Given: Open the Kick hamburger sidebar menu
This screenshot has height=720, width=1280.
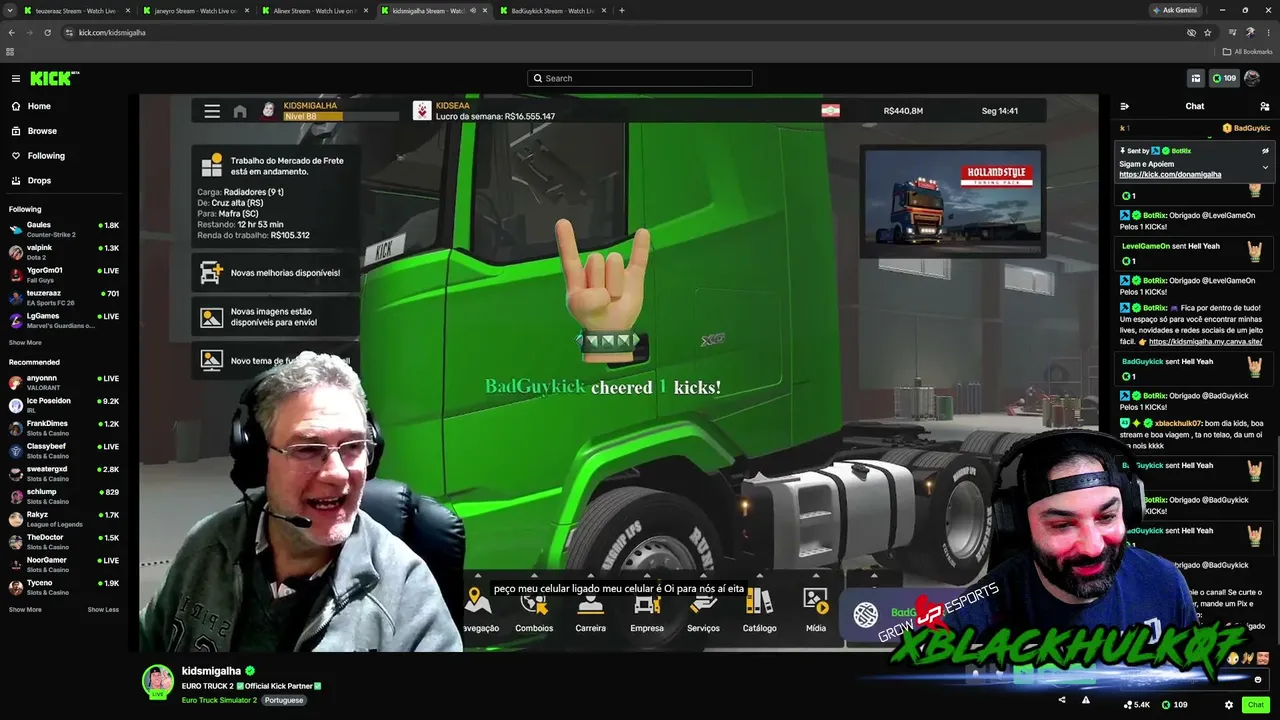Looking at the screenshot, I should click(16, 78).
